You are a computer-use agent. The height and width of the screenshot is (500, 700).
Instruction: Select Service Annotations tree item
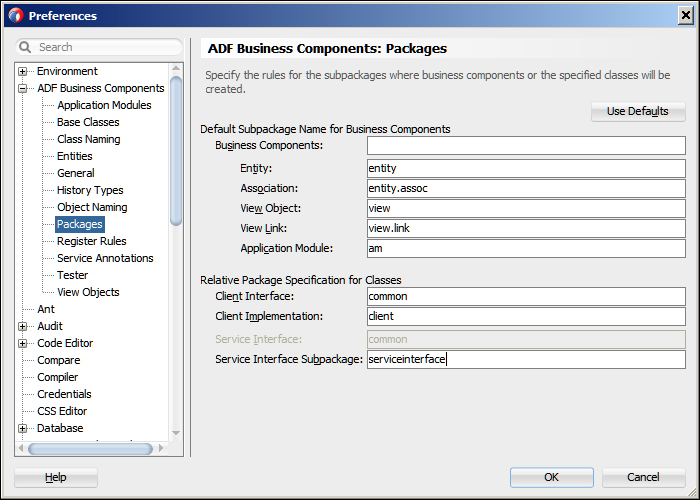105,258
